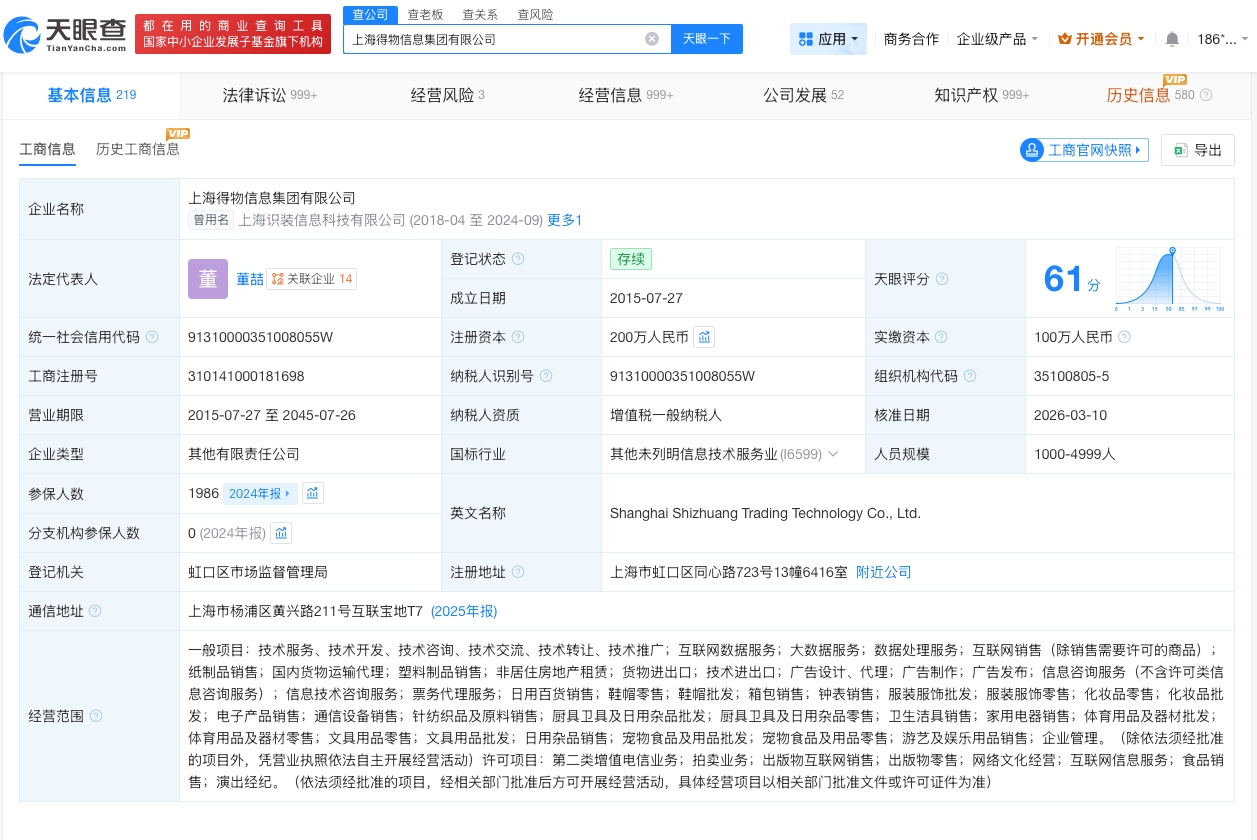Expand former names with 更多1
This screenshot has height=840, width=1257.
click(x=564, y=220)
